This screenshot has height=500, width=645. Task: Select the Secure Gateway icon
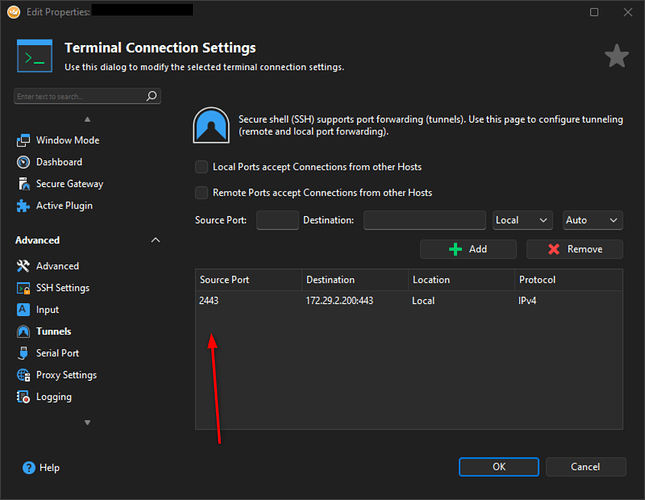tap(24, 184)
